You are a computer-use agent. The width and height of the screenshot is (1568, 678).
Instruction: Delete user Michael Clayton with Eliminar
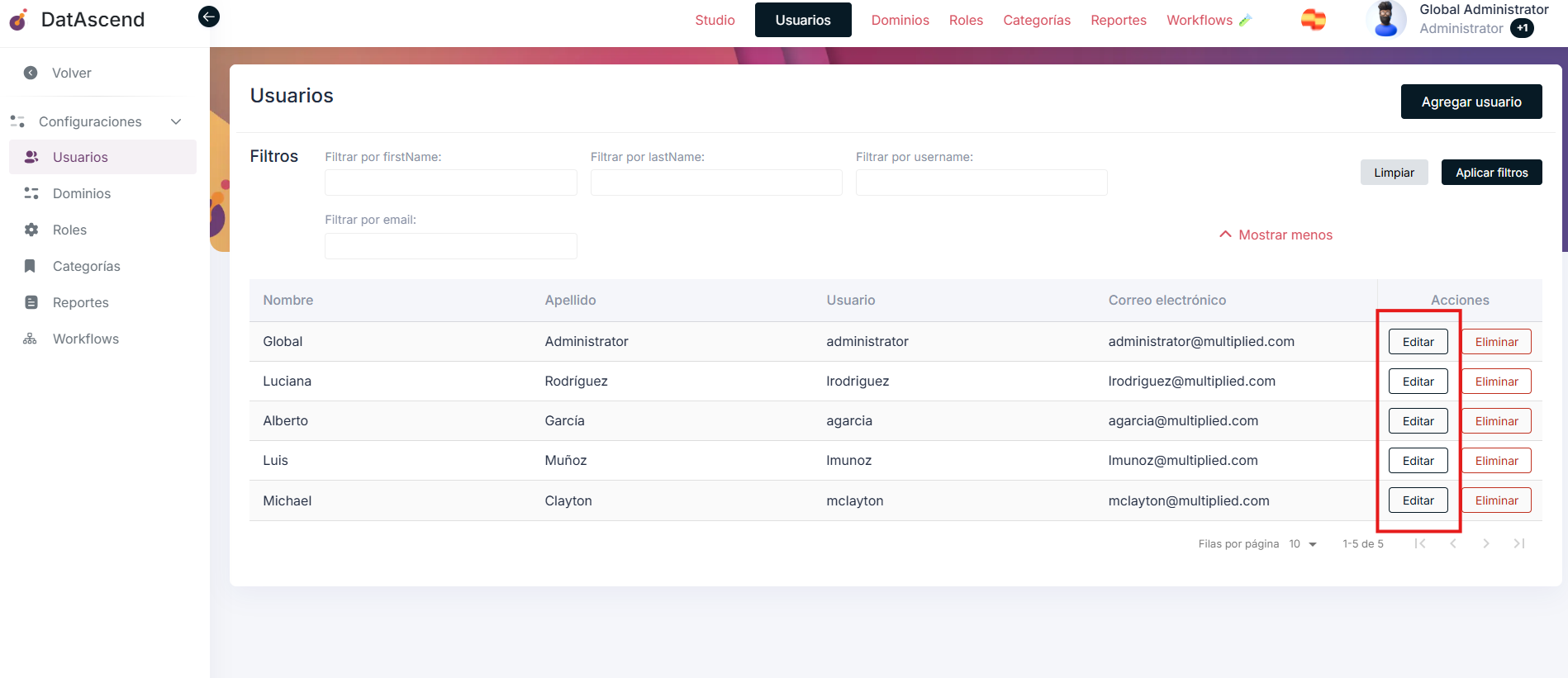(1496, 500)
